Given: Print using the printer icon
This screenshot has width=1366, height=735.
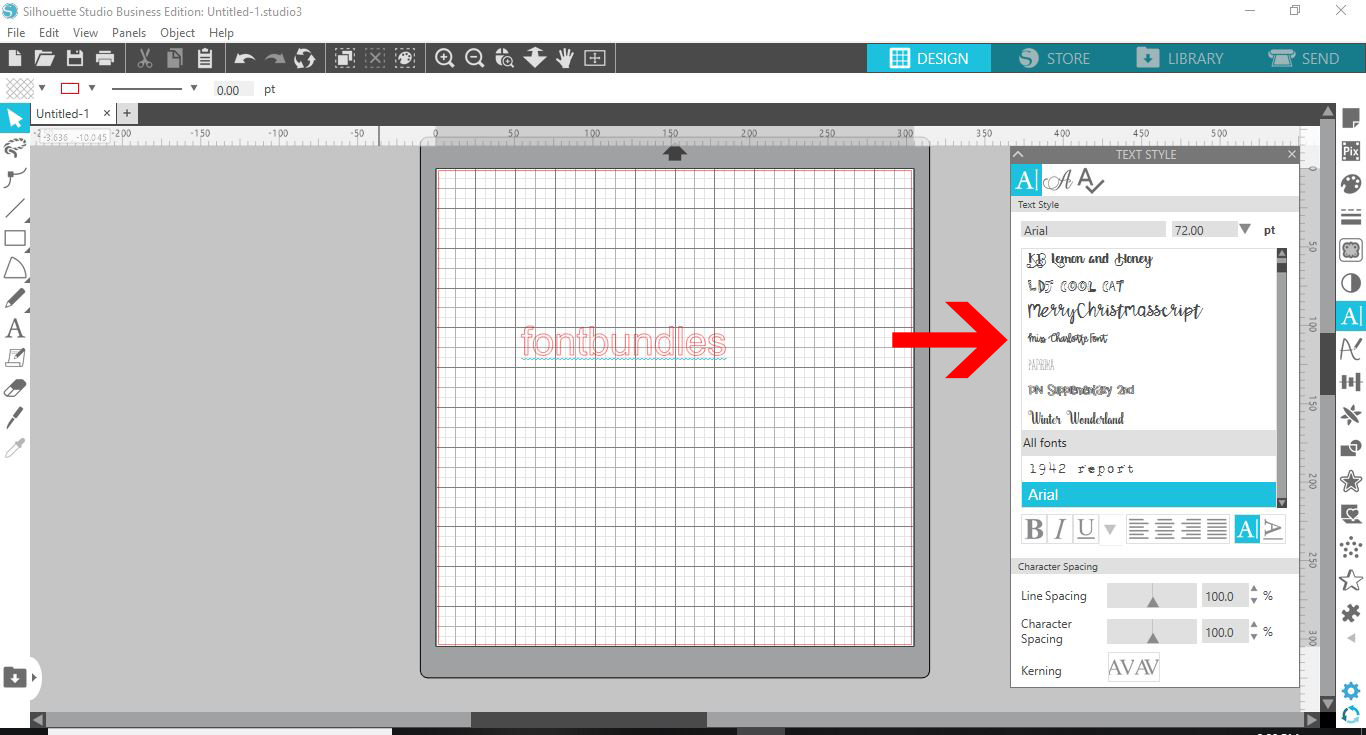Looking at the screenshot, I should (x=104, y=58).
